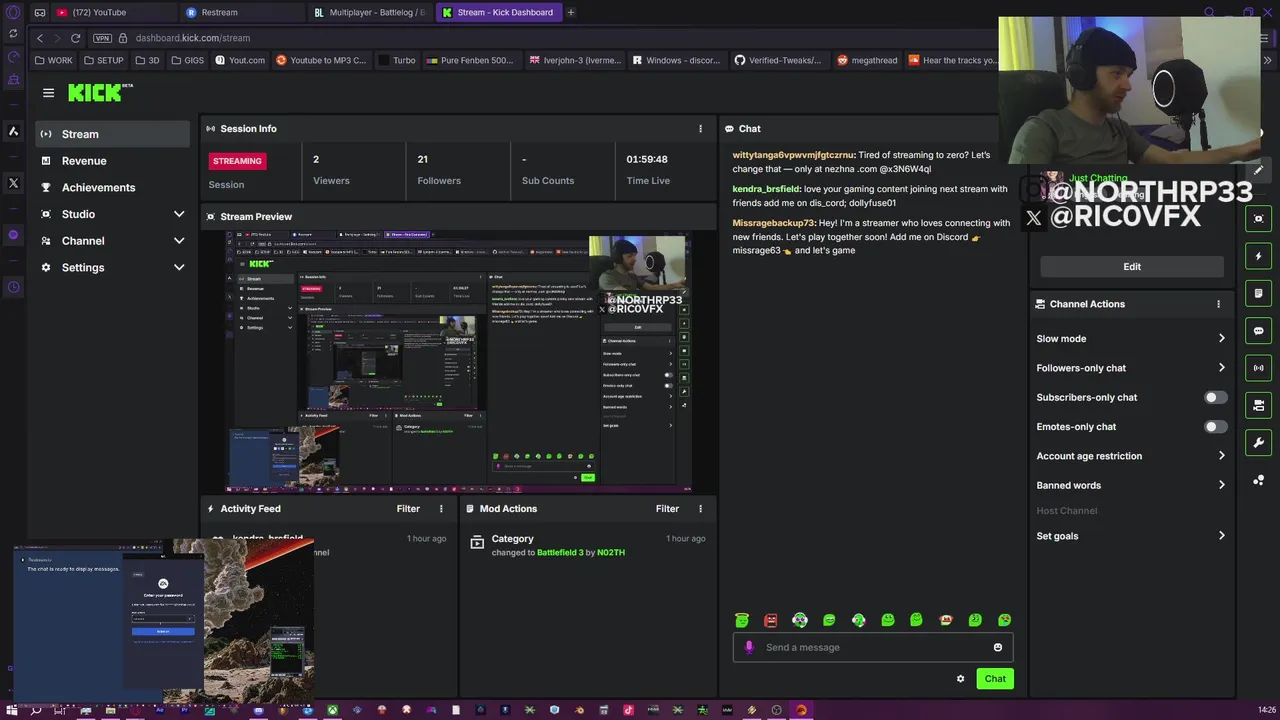The height and width of the screenshot is (720, 1280).
Task: Open Mod Actions three-dot menu
Action: pyautogui.click(x=700, y=508)
